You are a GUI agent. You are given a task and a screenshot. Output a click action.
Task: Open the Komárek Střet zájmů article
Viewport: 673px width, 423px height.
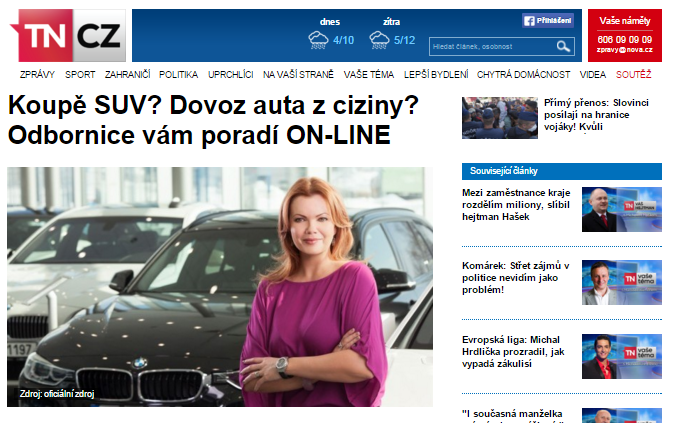pos(515,278)
